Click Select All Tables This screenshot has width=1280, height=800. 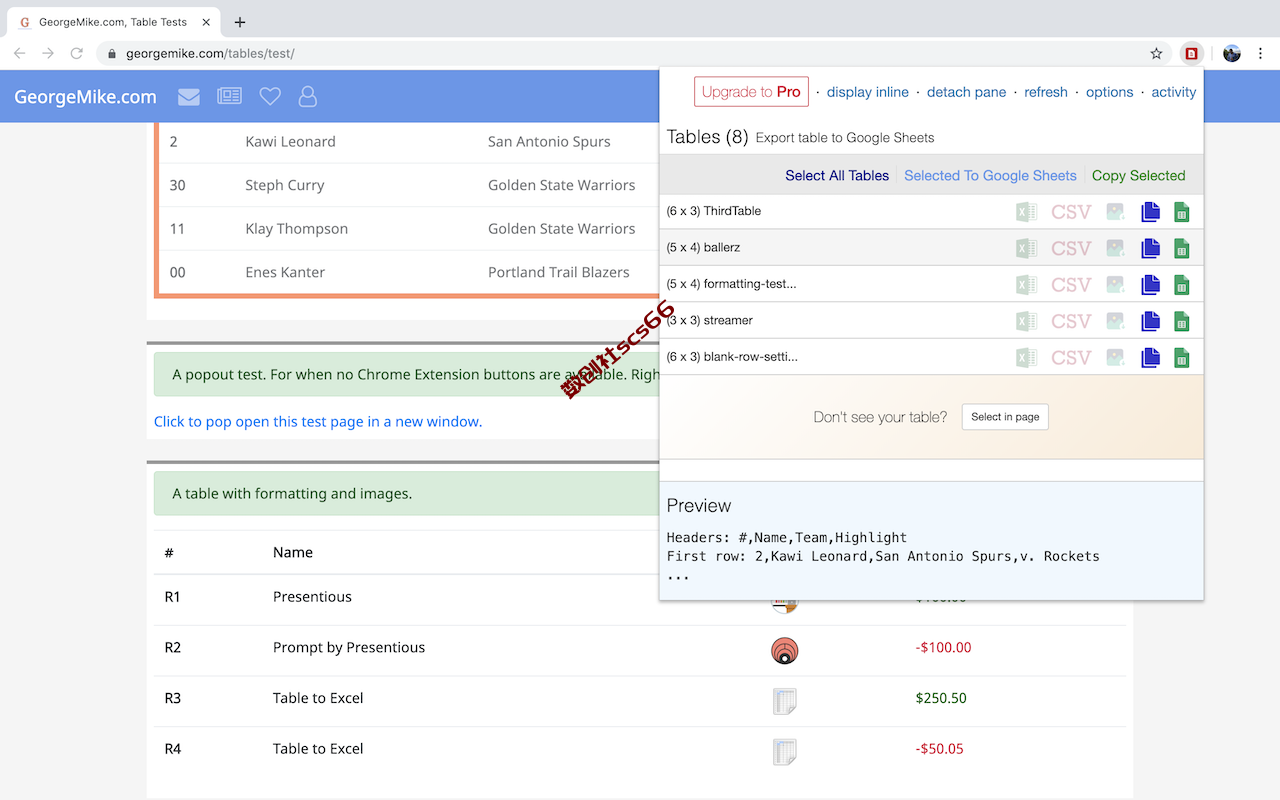pyautogui.click(x=837, y=176)
